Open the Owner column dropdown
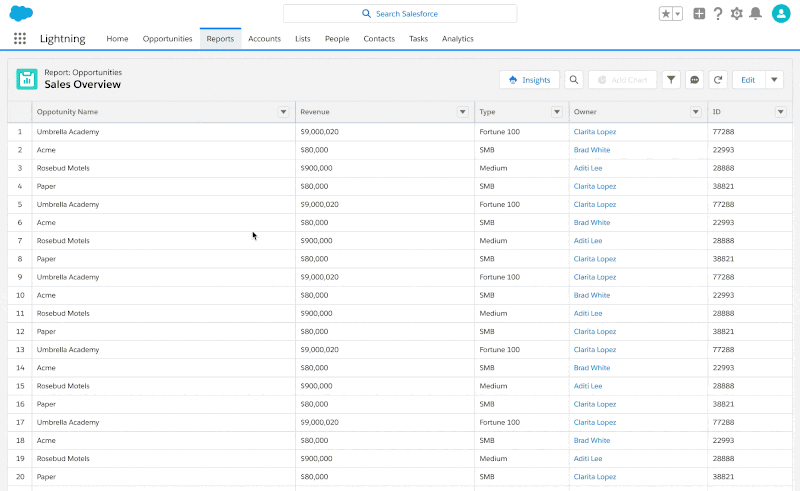Screen dimensions: 800x491 pyautogui.click(x=695, y=112)
